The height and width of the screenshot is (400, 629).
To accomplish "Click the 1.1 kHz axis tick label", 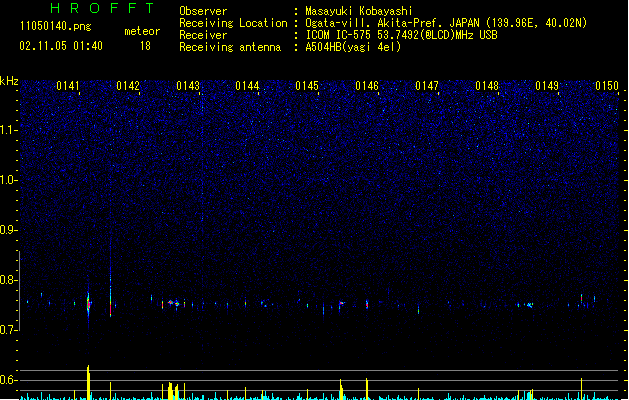I will (x=9, y=130).
